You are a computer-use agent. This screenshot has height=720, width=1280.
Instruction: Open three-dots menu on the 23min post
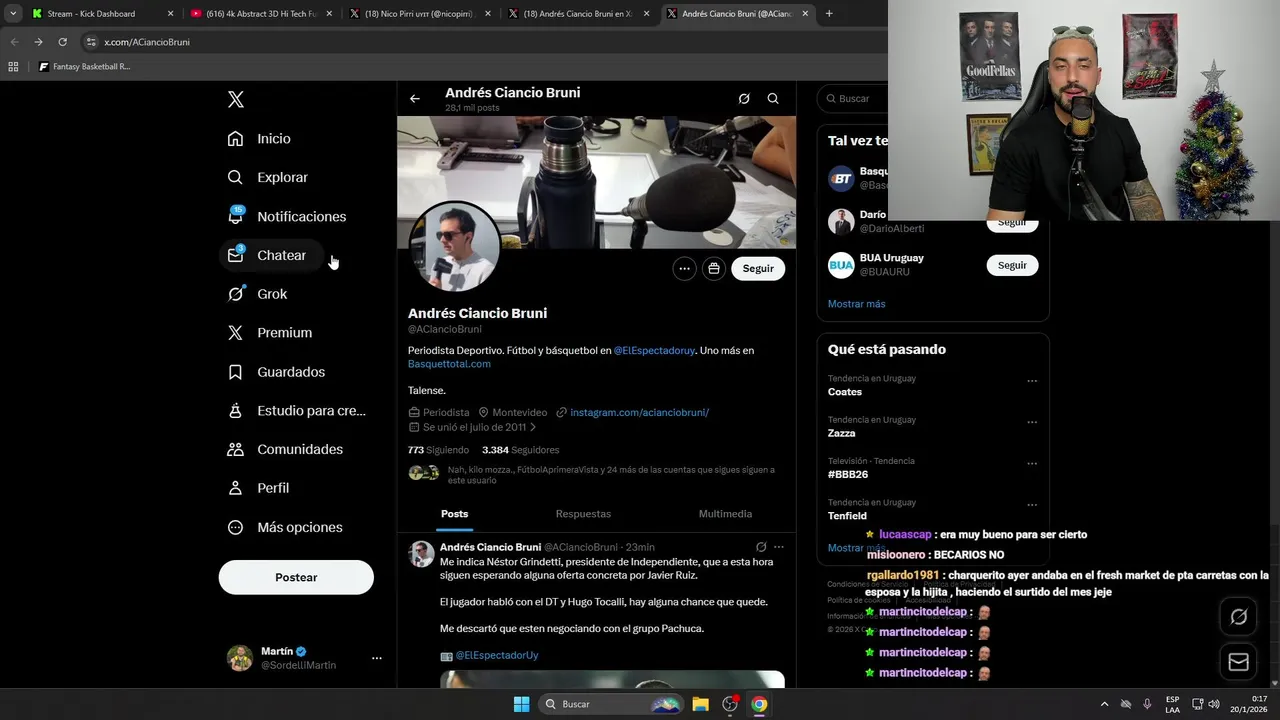pyautogui.click(x=779, y=547)
